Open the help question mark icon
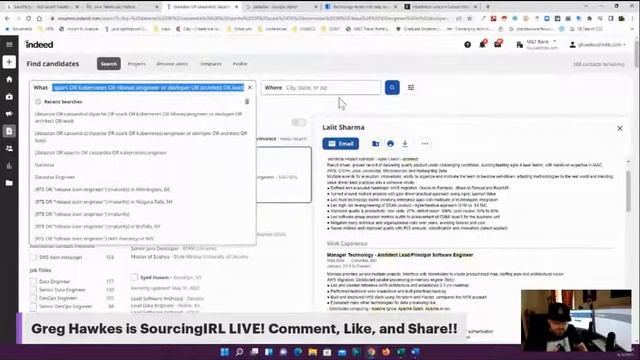This screenshot has height=360, width=640. [x=467, y=44]
